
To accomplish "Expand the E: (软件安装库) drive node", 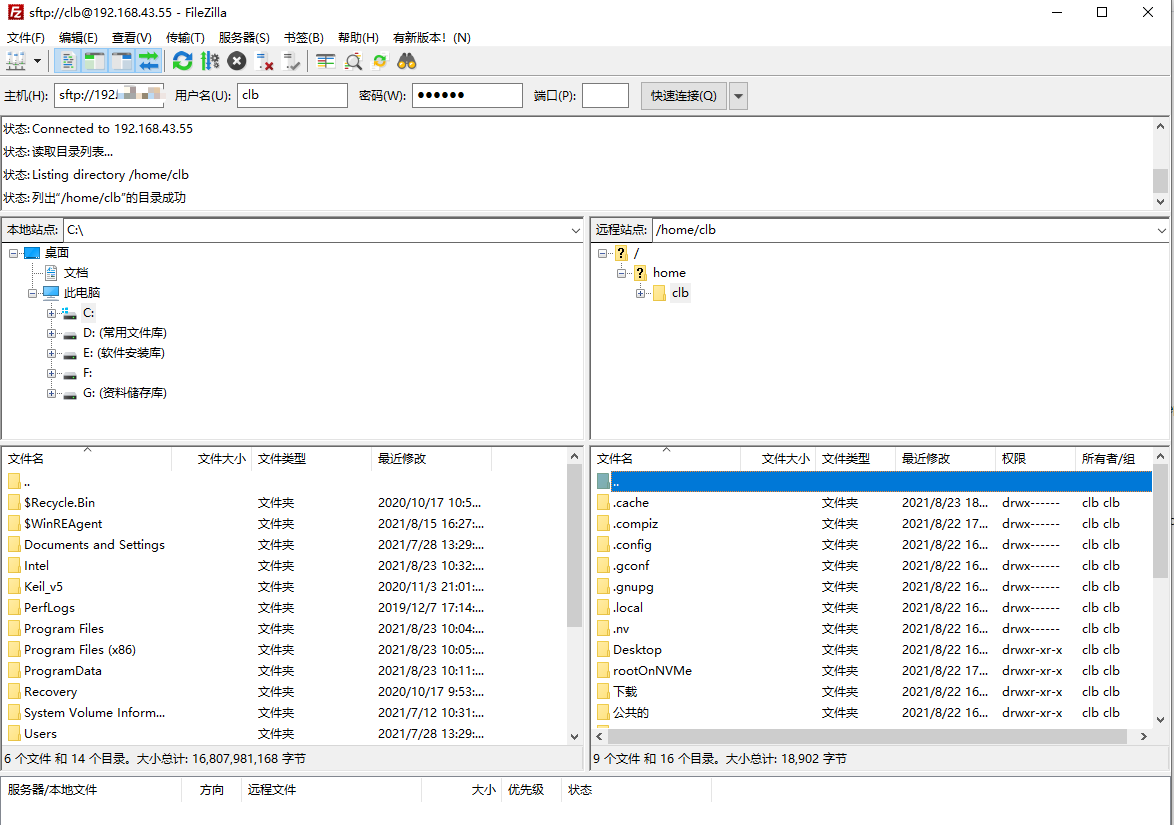I will (51, 353).
